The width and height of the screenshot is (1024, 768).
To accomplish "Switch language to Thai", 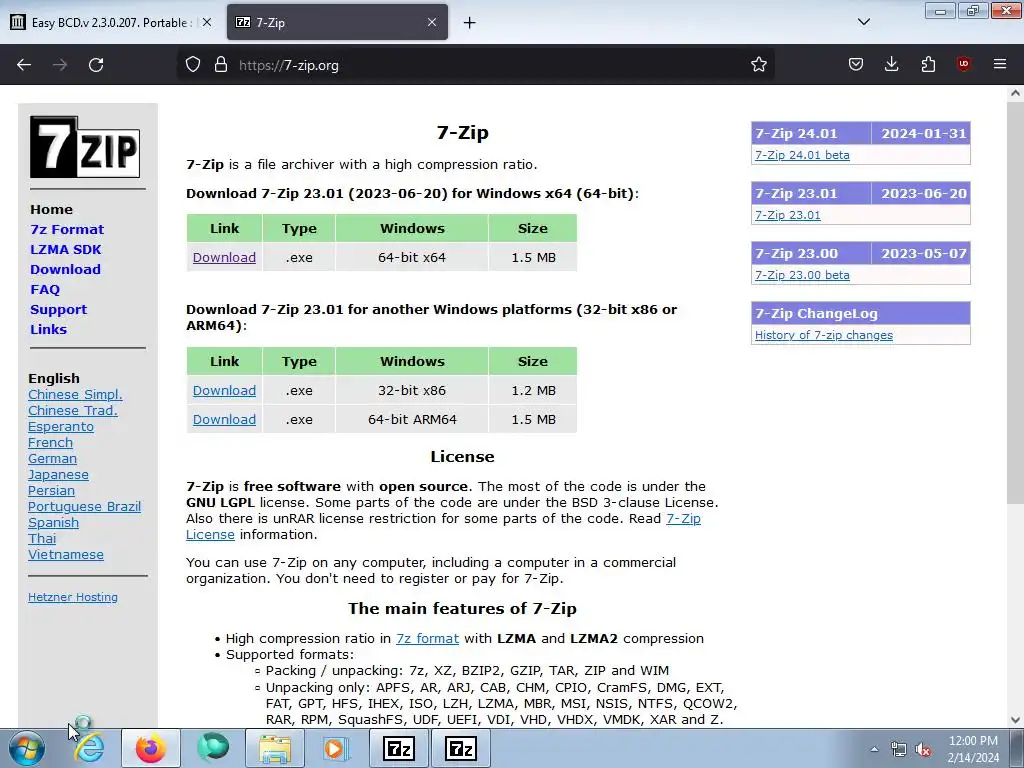I will [42, 539].
